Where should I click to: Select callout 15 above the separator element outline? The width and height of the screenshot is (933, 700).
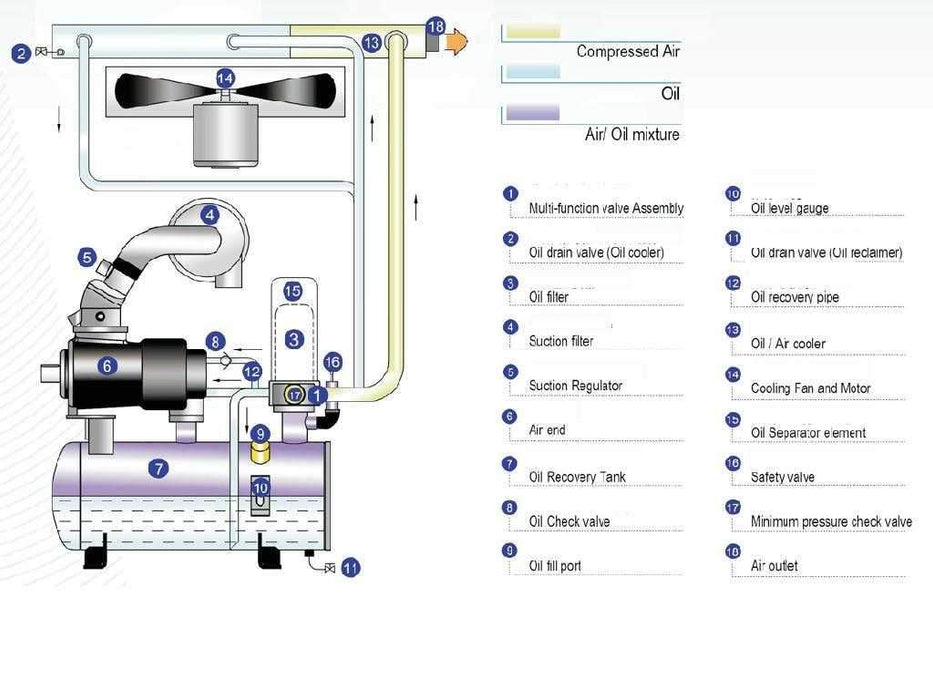[x=292, y=291]
